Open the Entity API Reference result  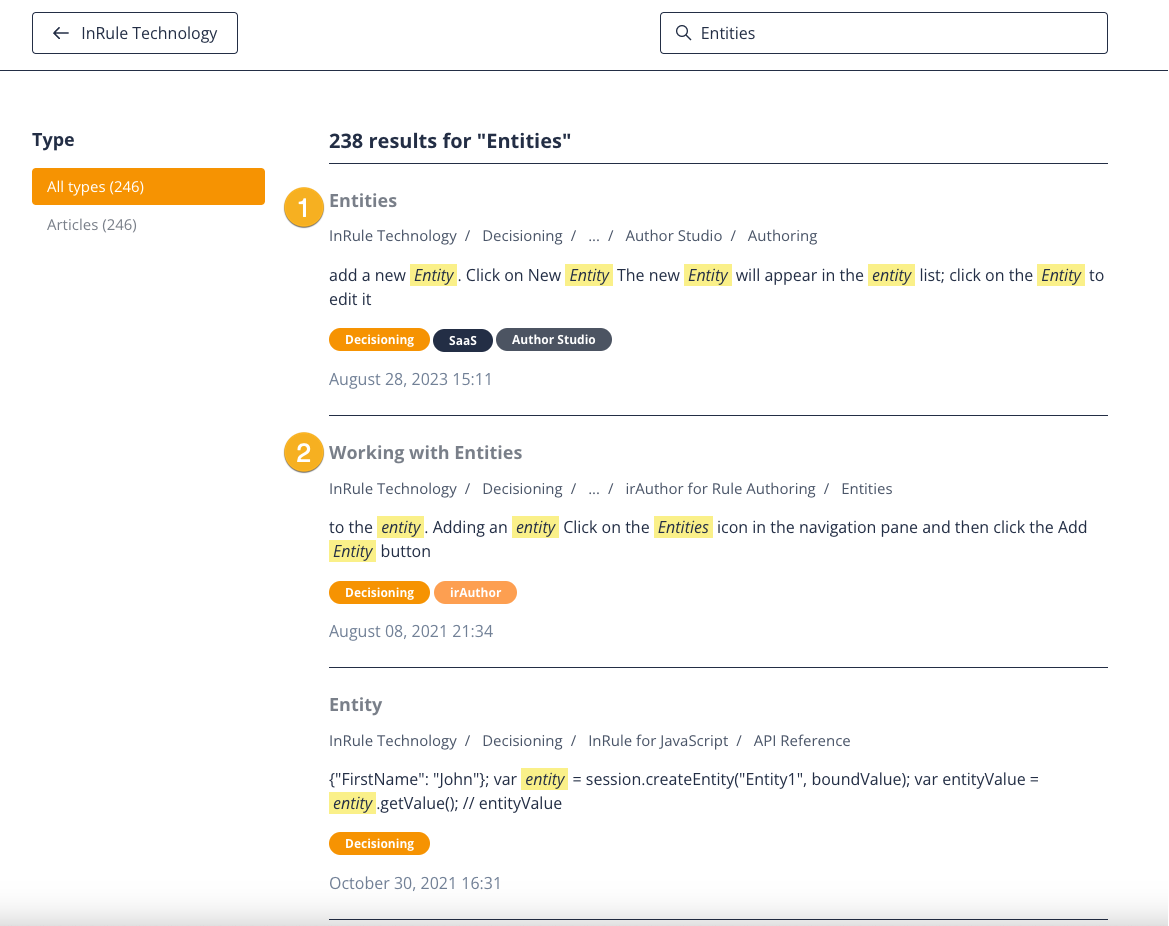[x=355, y=705]
